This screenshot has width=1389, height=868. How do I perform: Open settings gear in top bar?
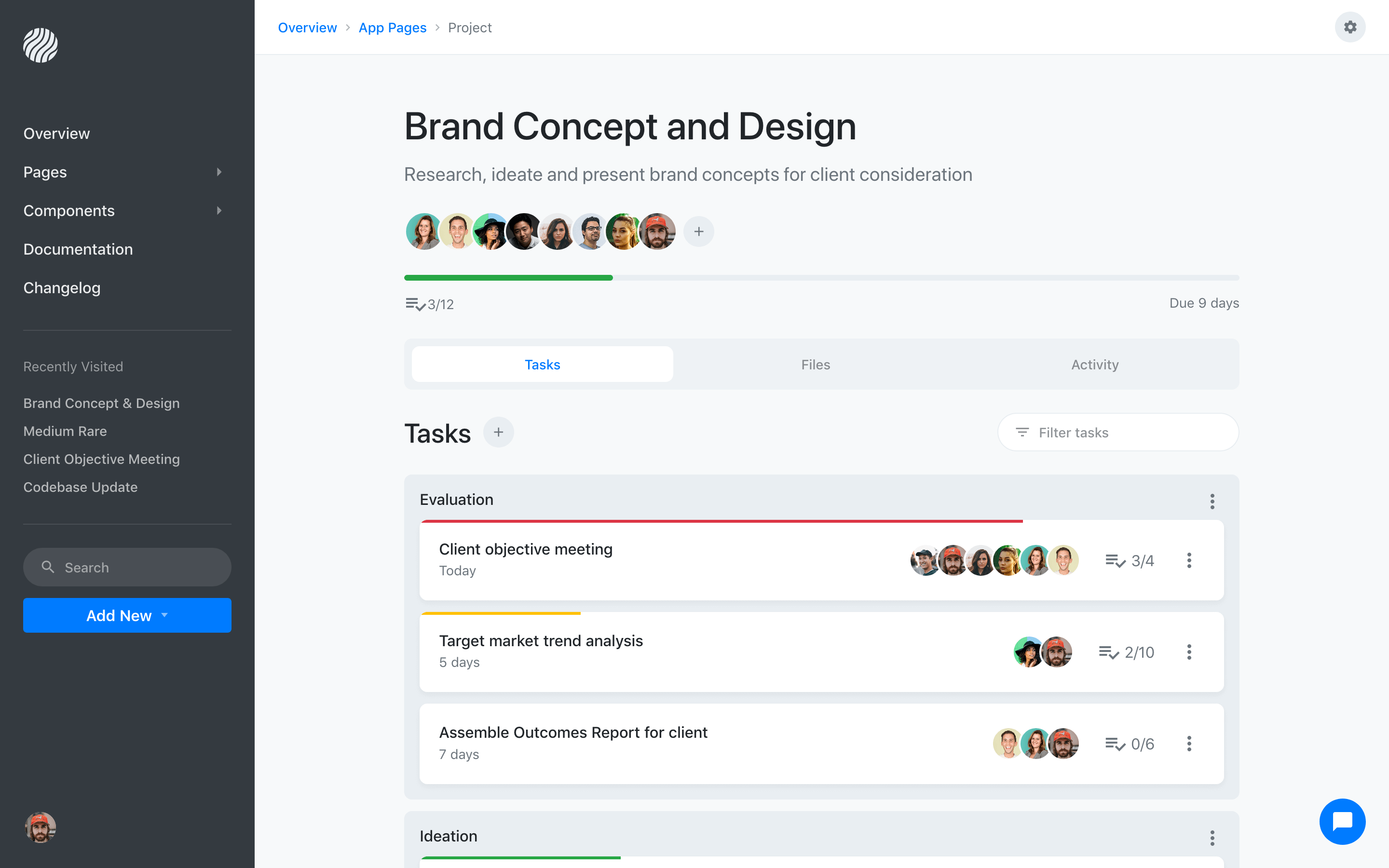tap(1350, 27)
